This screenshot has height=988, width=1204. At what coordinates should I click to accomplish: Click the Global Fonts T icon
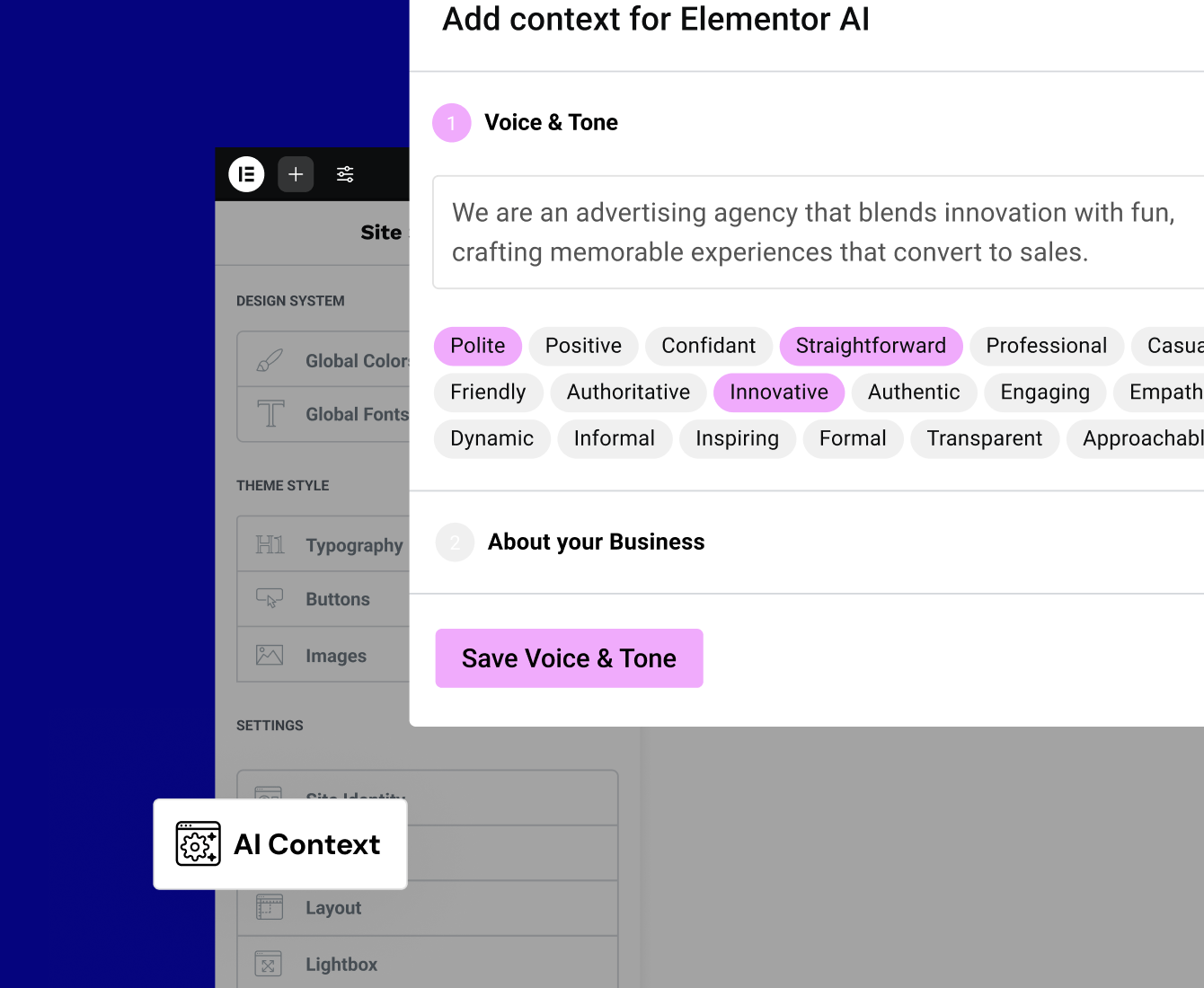tap(270, 414)
